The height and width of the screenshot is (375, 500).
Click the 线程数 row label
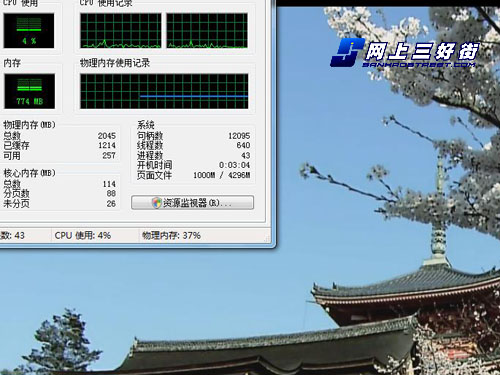tap(150, 146)
